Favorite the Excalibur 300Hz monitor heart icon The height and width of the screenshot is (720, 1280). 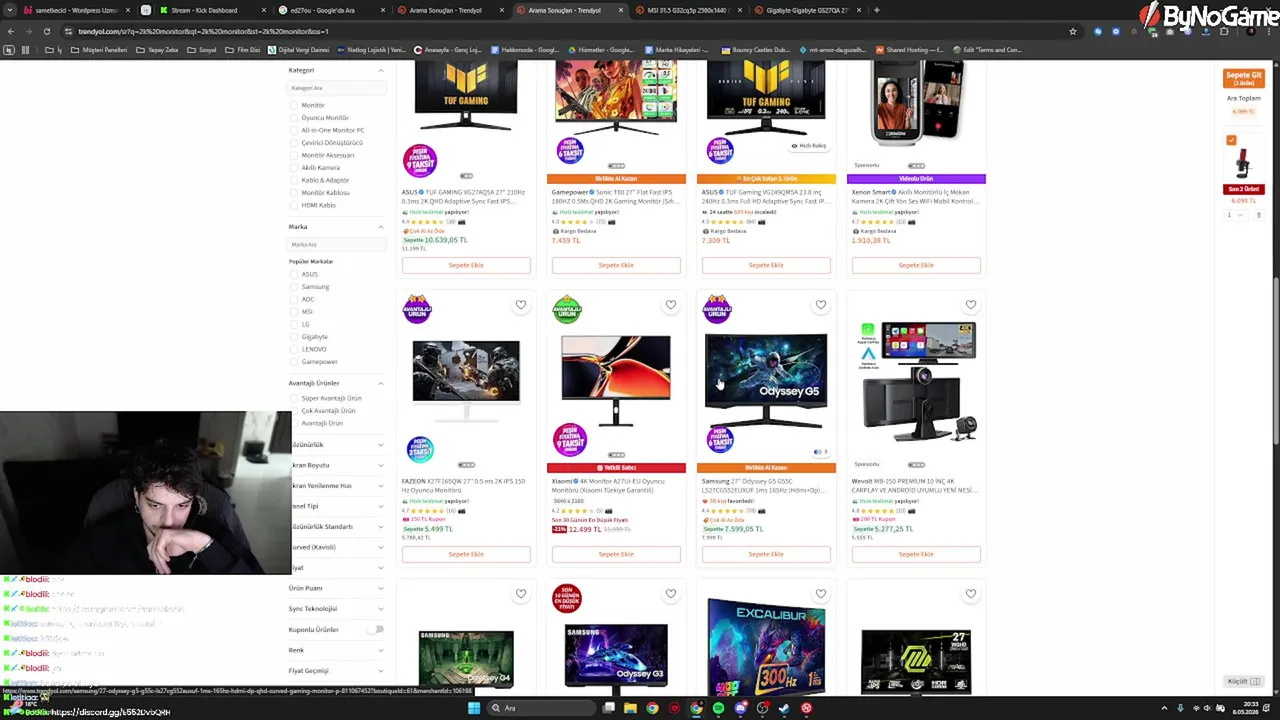(x=820, y=594)
